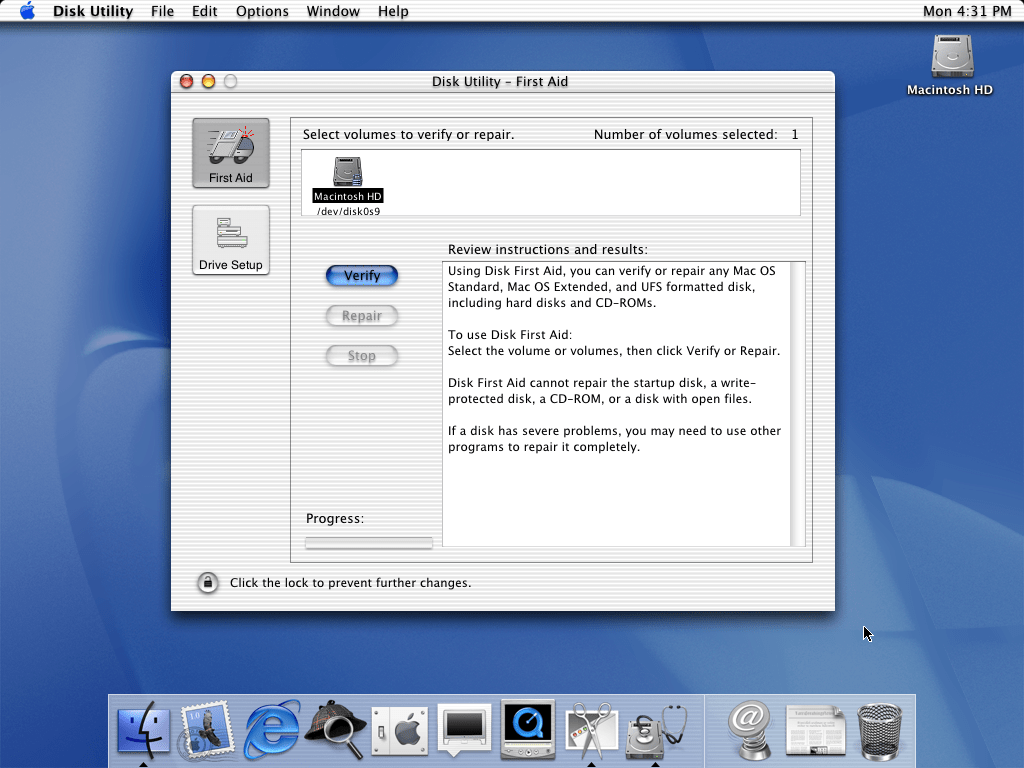Click the results text area scrollbar
The width and height of the screenshot is (1024, 768).
797,404
